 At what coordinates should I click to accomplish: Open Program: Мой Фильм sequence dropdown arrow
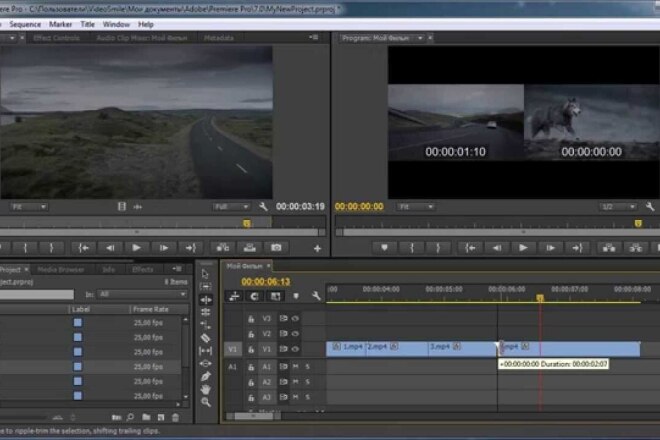pyautogui.click(x=420, y=38)
